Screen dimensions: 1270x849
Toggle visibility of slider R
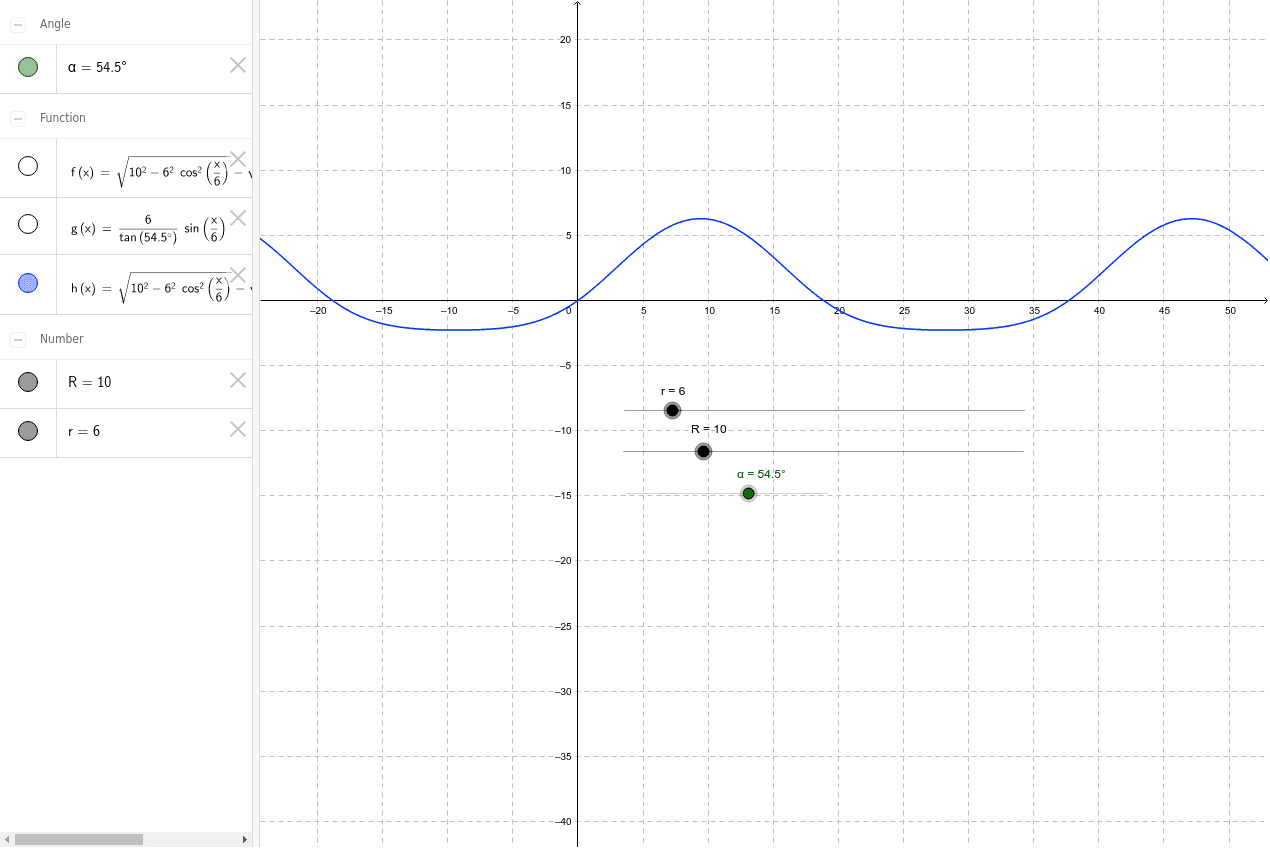point(28,382)
